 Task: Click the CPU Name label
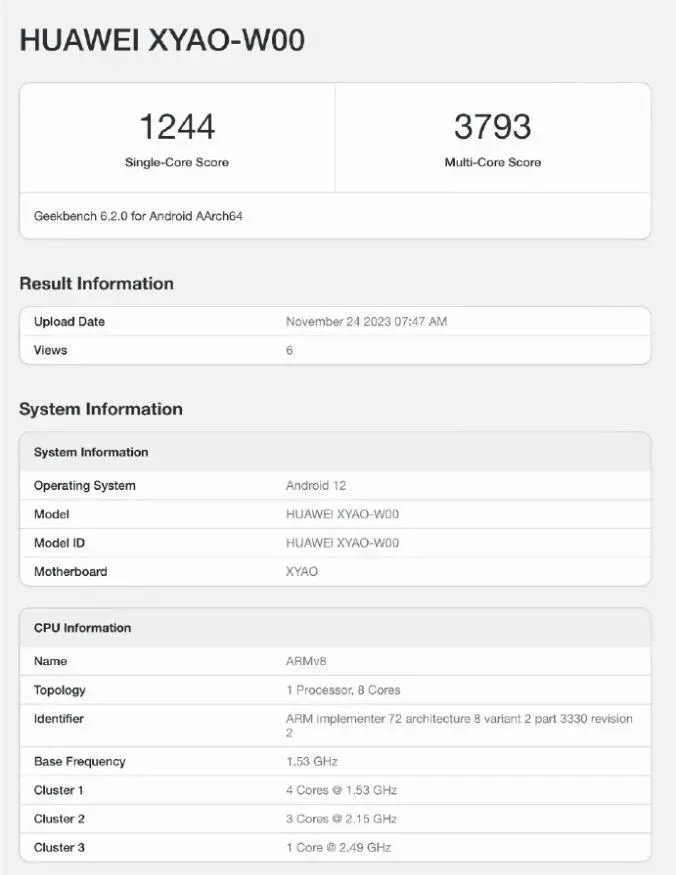[x=50, y=661]
